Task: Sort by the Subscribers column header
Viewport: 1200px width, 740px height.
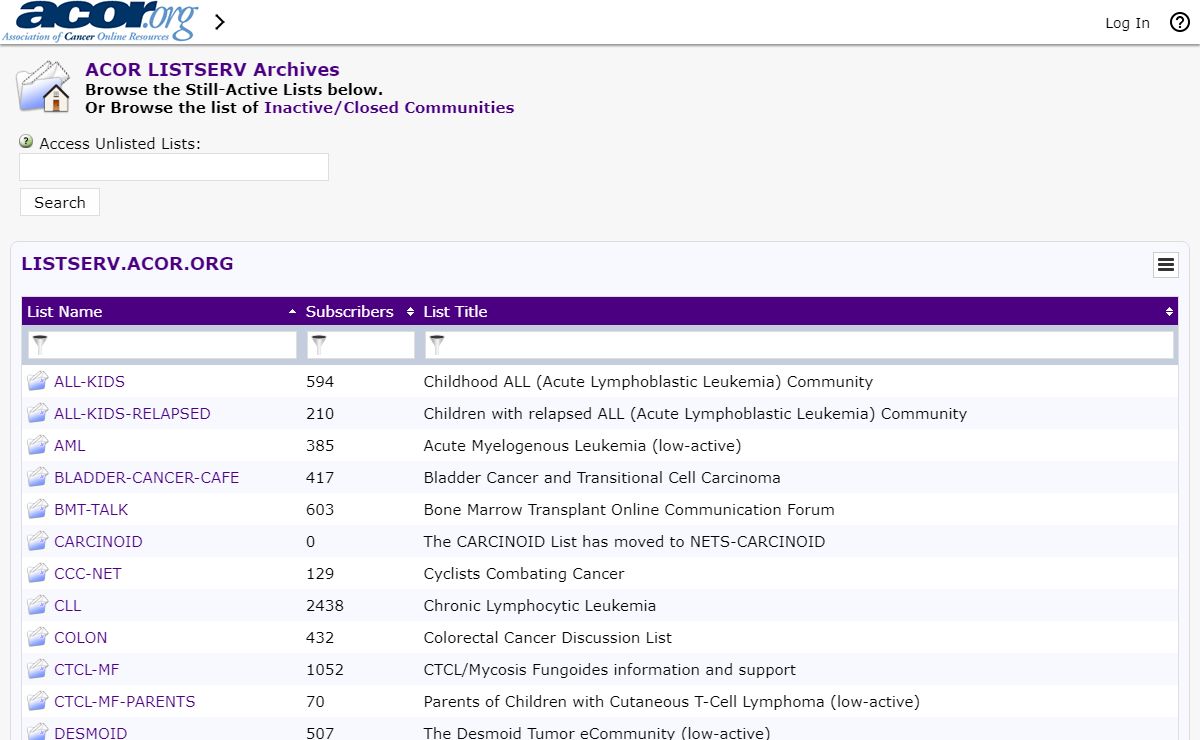Action: coord(359,312)
